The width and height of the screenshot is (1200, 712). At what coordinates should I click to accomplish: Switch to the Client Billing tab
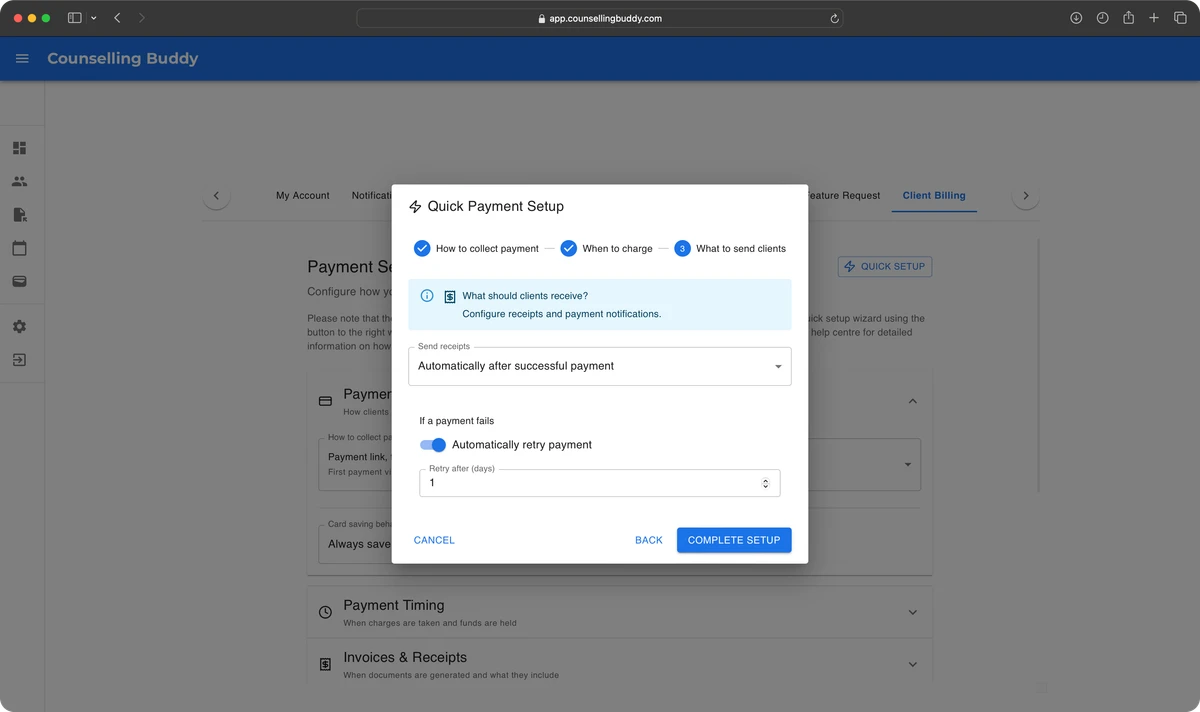(933, 196)
